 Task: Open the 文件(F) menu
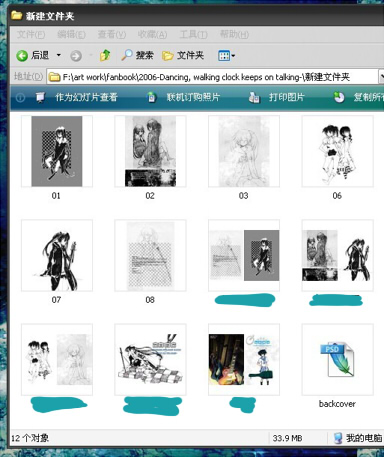click(31, 34)
